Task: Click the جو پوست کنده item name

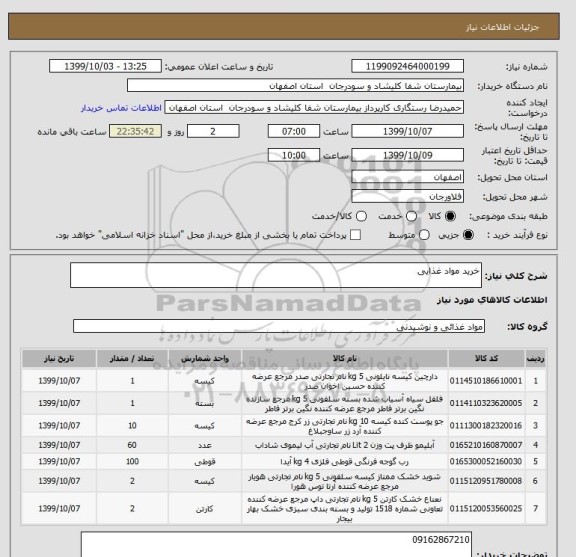Action: click(345, 426)
